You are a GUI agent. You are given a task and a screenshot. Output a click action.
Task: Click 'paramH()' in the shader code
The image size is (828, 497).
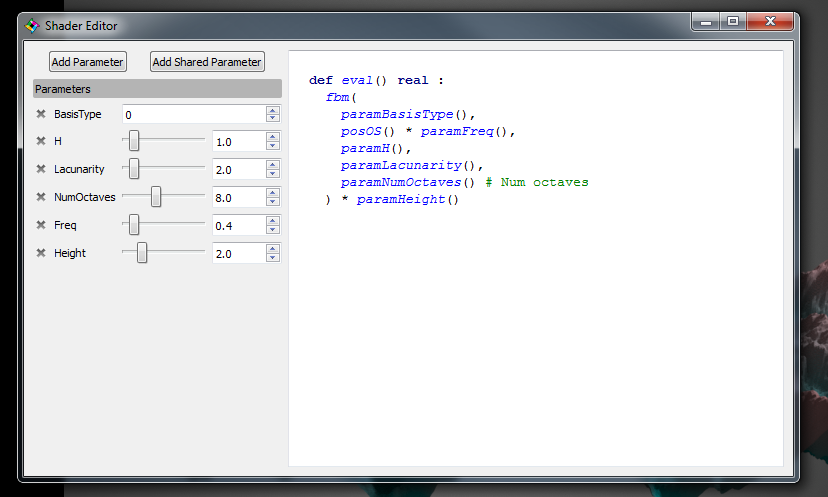pyautogui.click(x=372, y=148)
